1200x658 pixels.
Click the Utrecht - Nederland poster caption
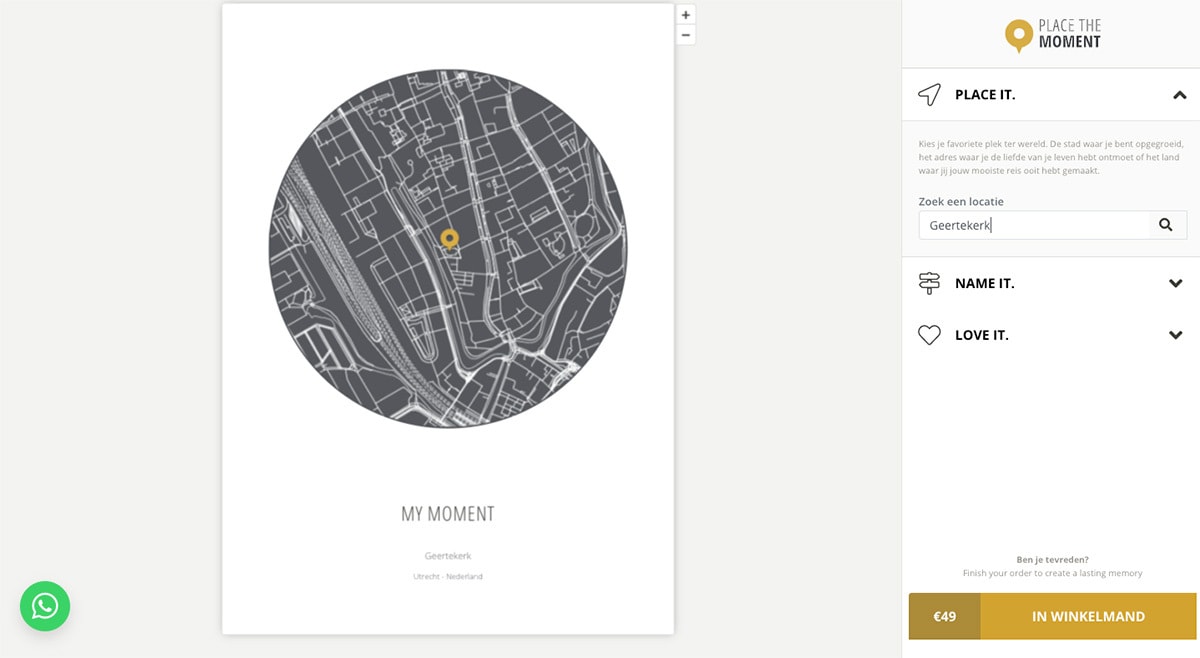[x=448, y=576]
